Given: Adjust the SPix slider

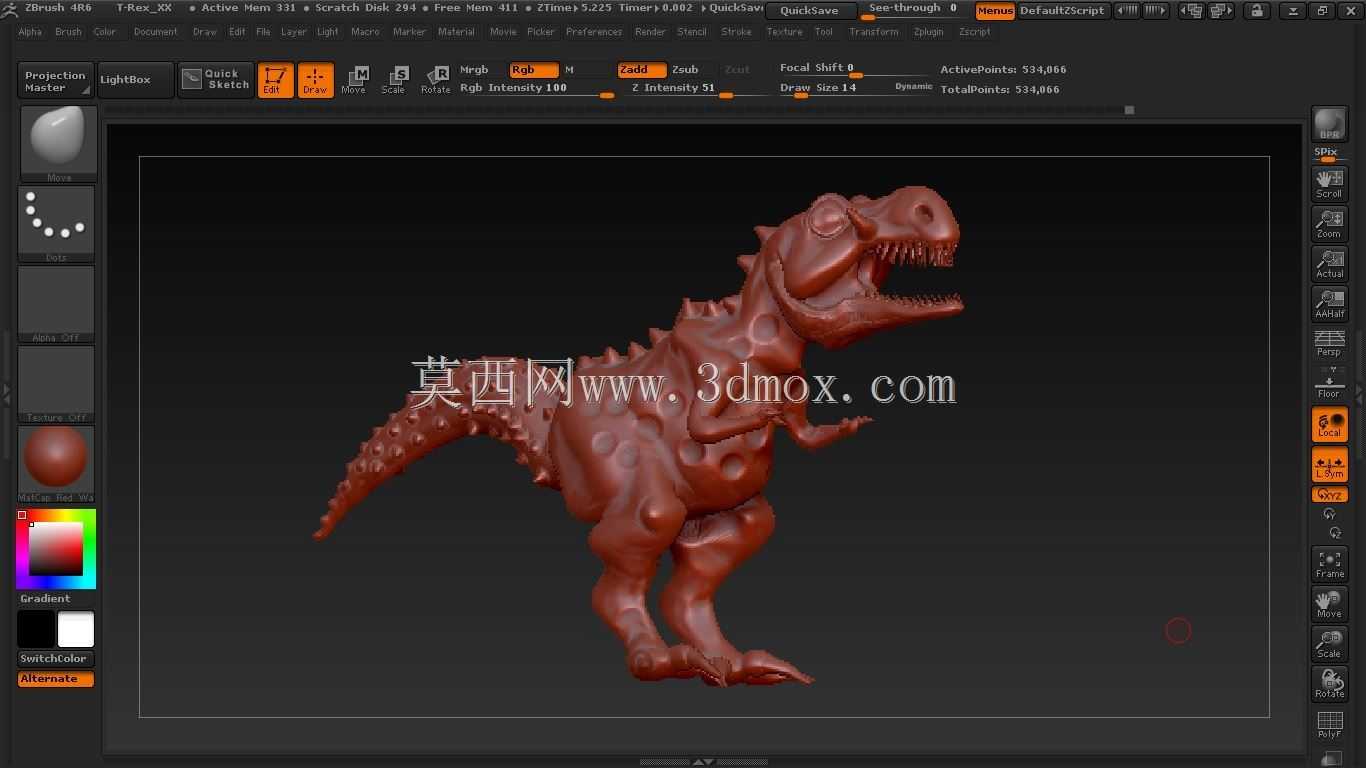Looking at the screenshot, I should point(1329,154).
